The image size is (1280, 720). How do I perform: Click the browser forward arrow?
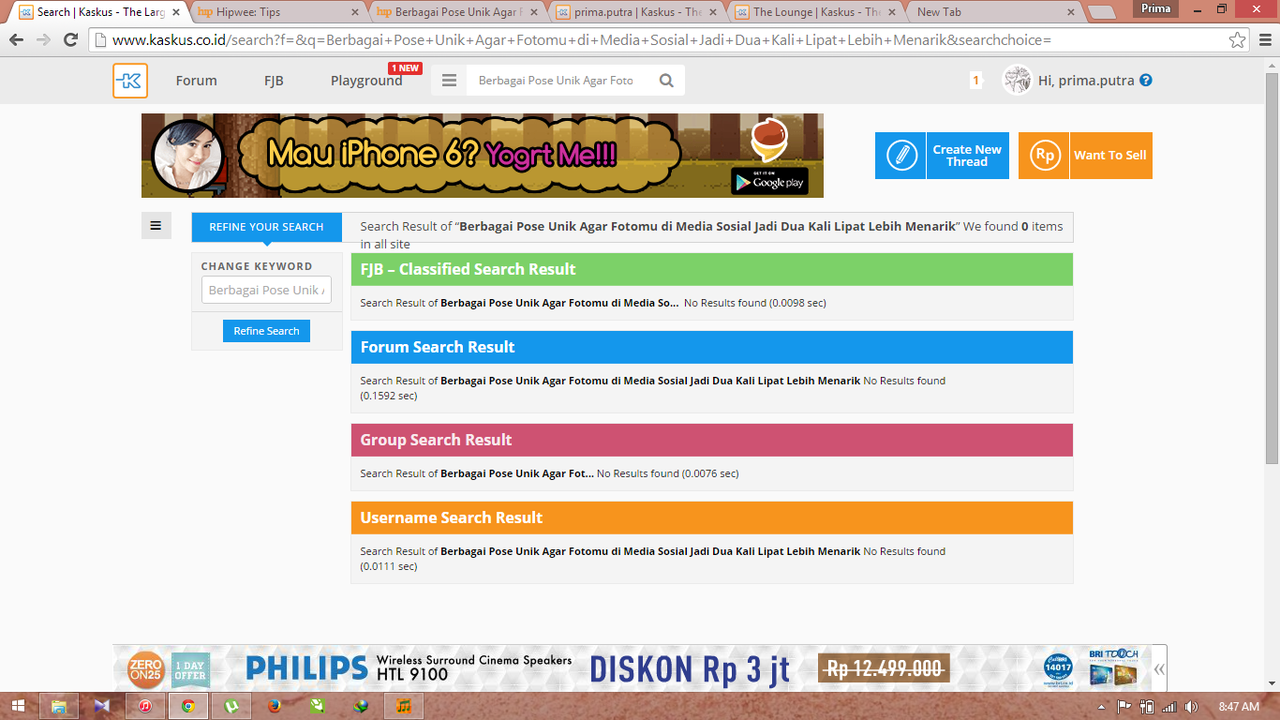tap(43, 40)
